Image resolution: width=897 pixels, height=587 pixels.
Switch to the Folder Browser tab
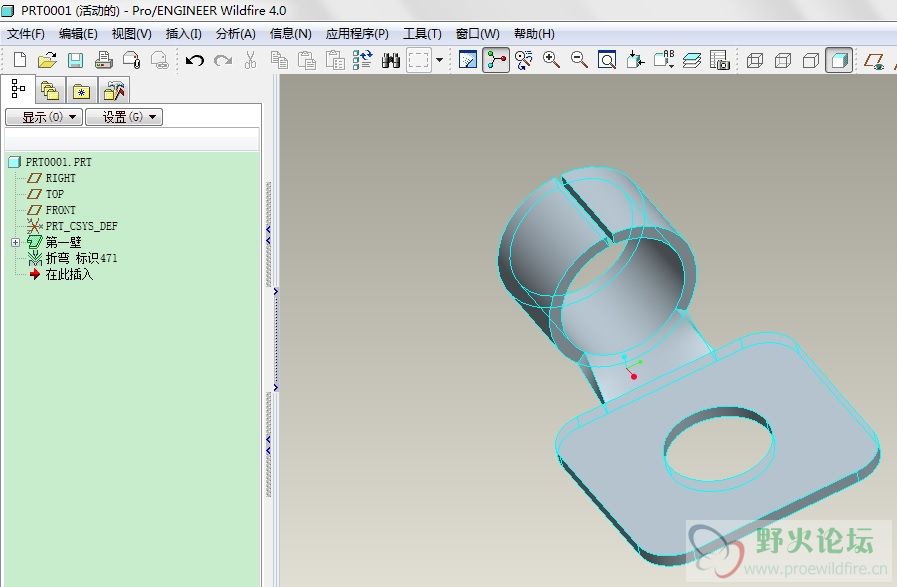(49, 91)
